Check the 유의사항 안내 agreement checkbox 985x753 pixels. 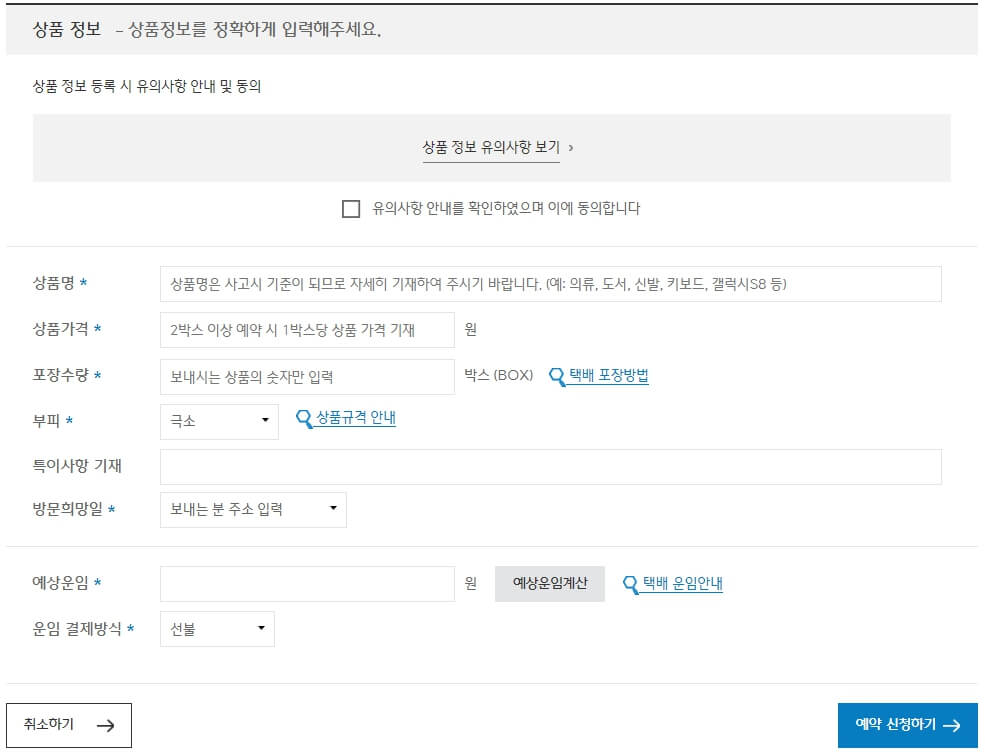350,208
